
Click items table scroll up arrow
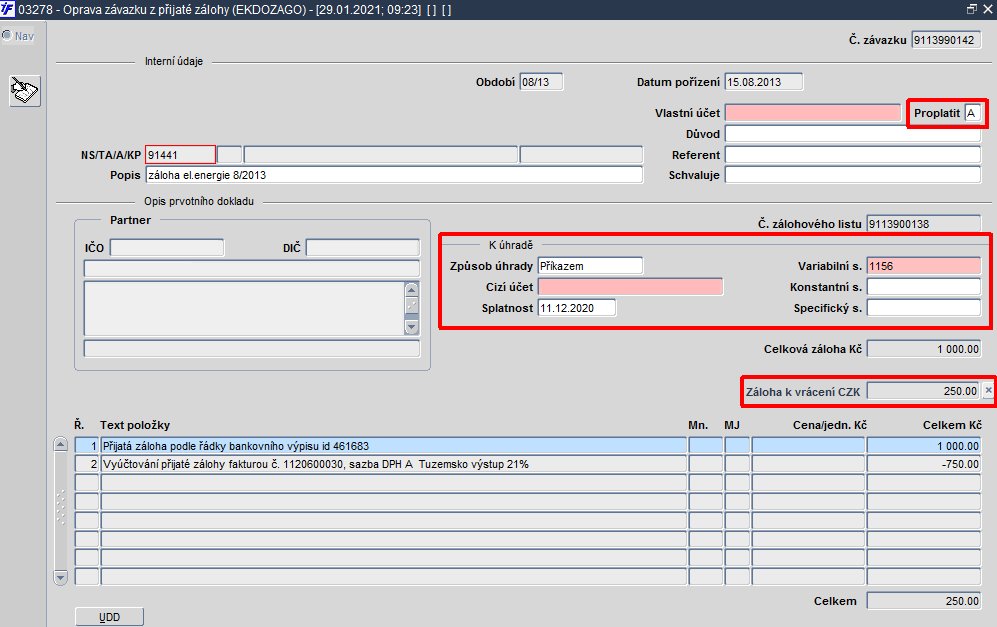[61, 444]
